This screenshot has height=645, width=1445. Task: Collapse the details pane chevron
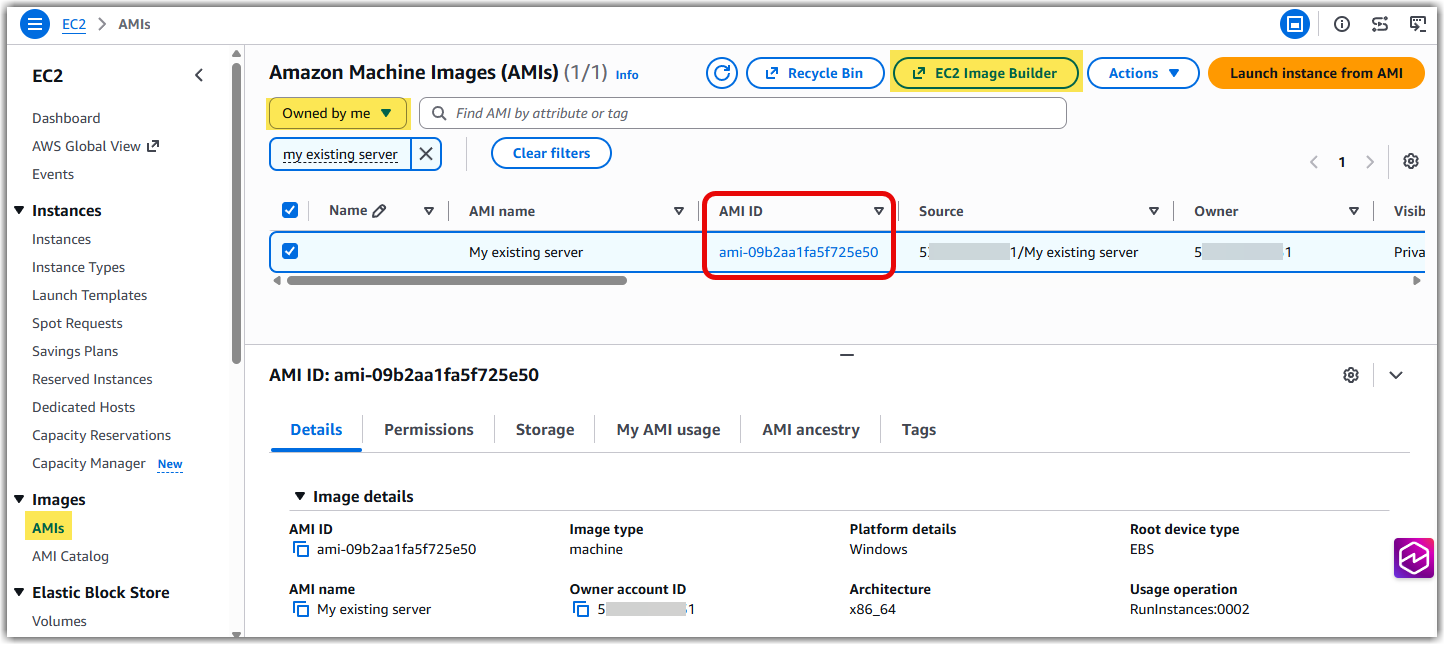pos(1396,375)
